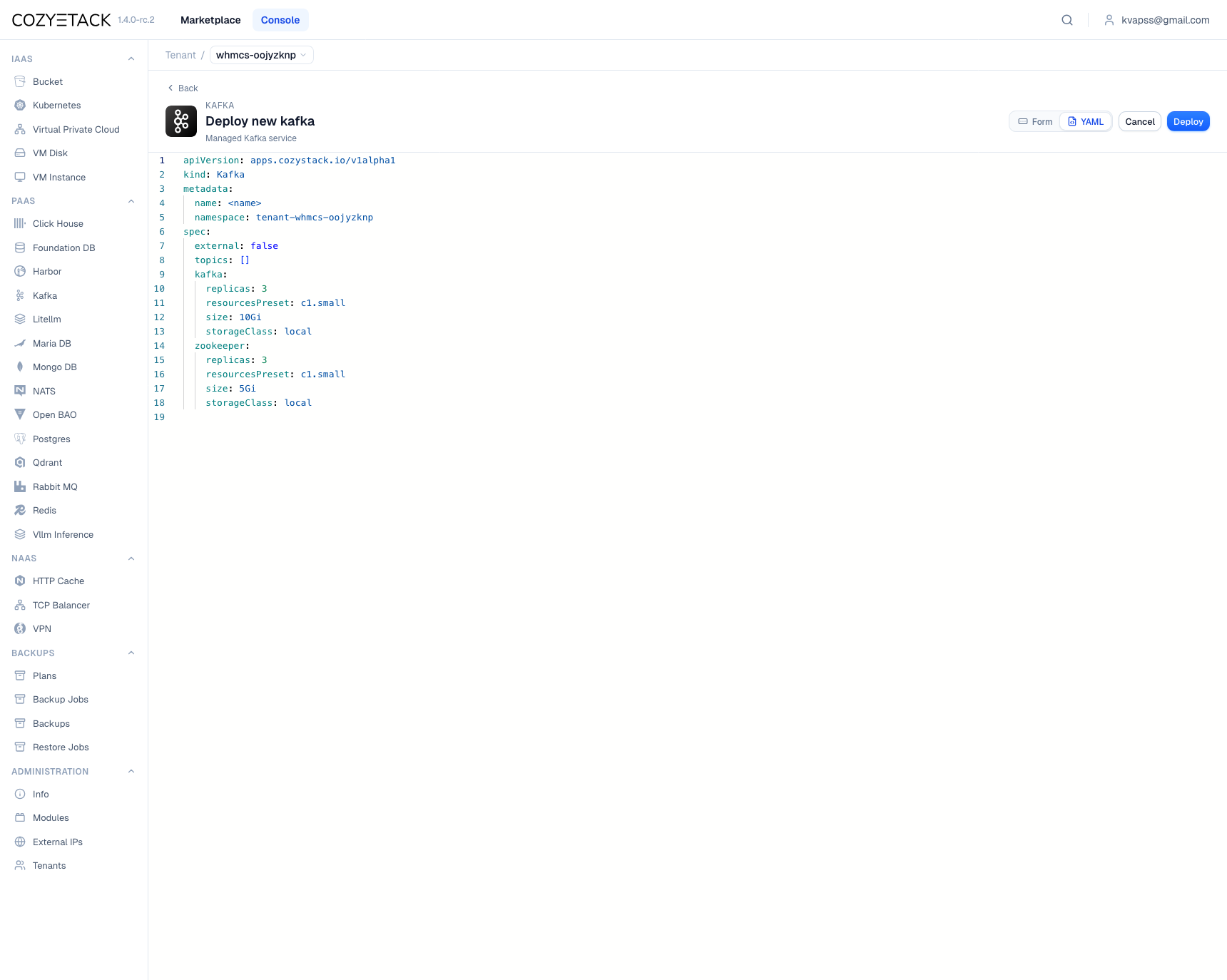Select the HTTP Cache icon
1227x980 pixels.
(x=20, y=581)
